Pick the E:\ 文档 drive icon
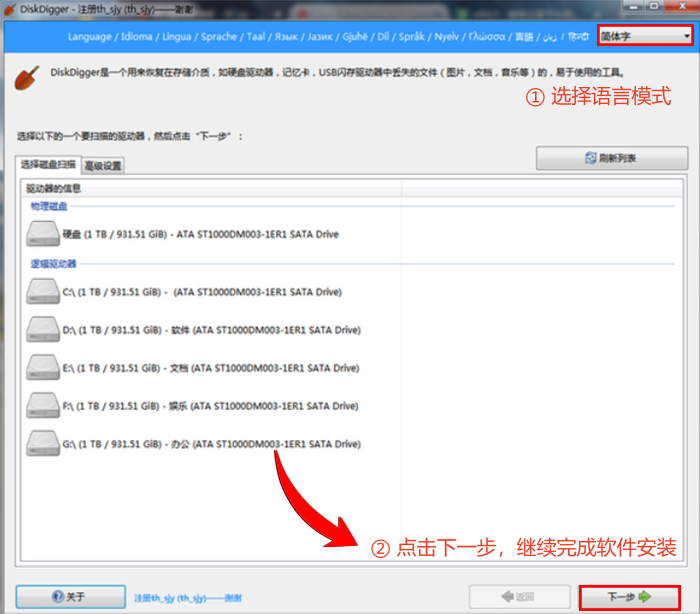The image size is (700, 614). click(x=44, y=368)
